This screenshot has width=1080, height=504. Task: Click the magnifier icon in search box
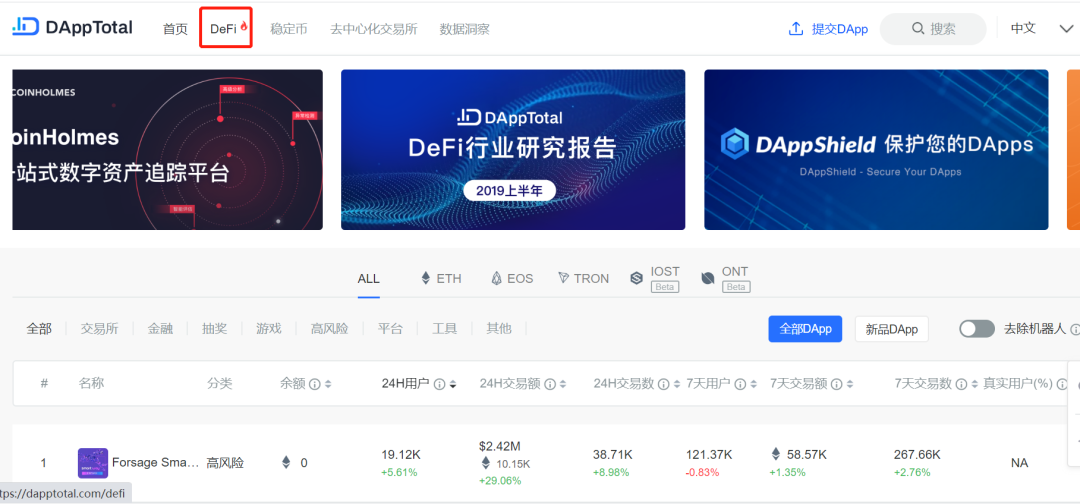[917, 29]
